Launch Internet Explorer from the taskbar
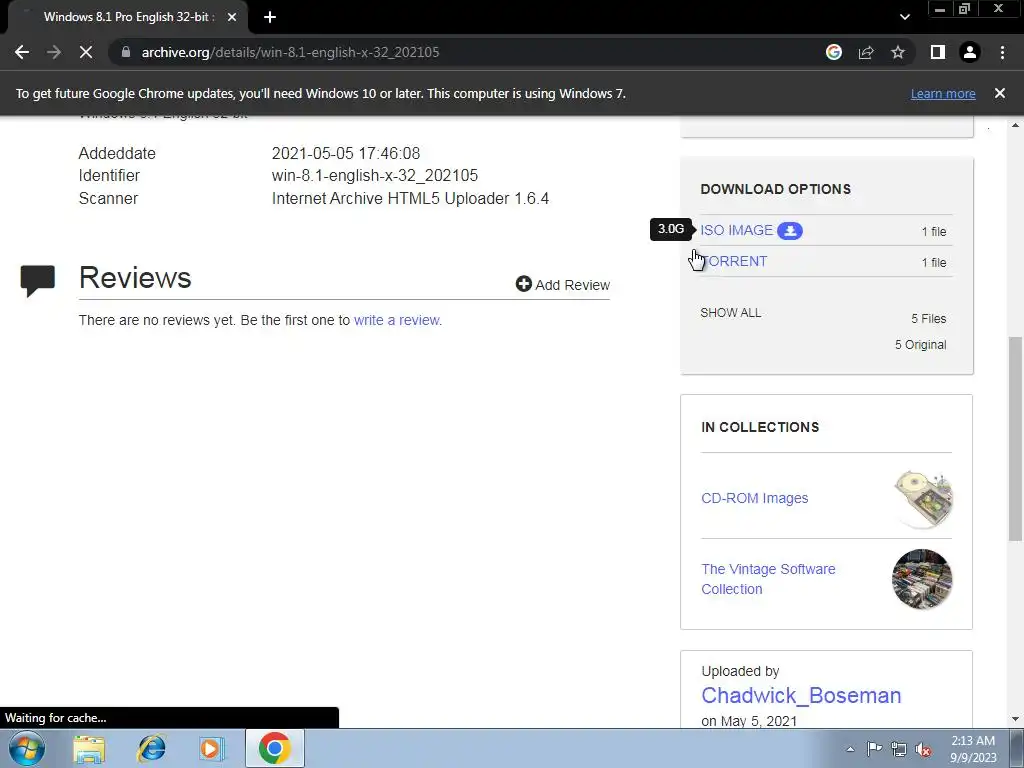Viewport: 1024px width, 768px height. point(151,748)
